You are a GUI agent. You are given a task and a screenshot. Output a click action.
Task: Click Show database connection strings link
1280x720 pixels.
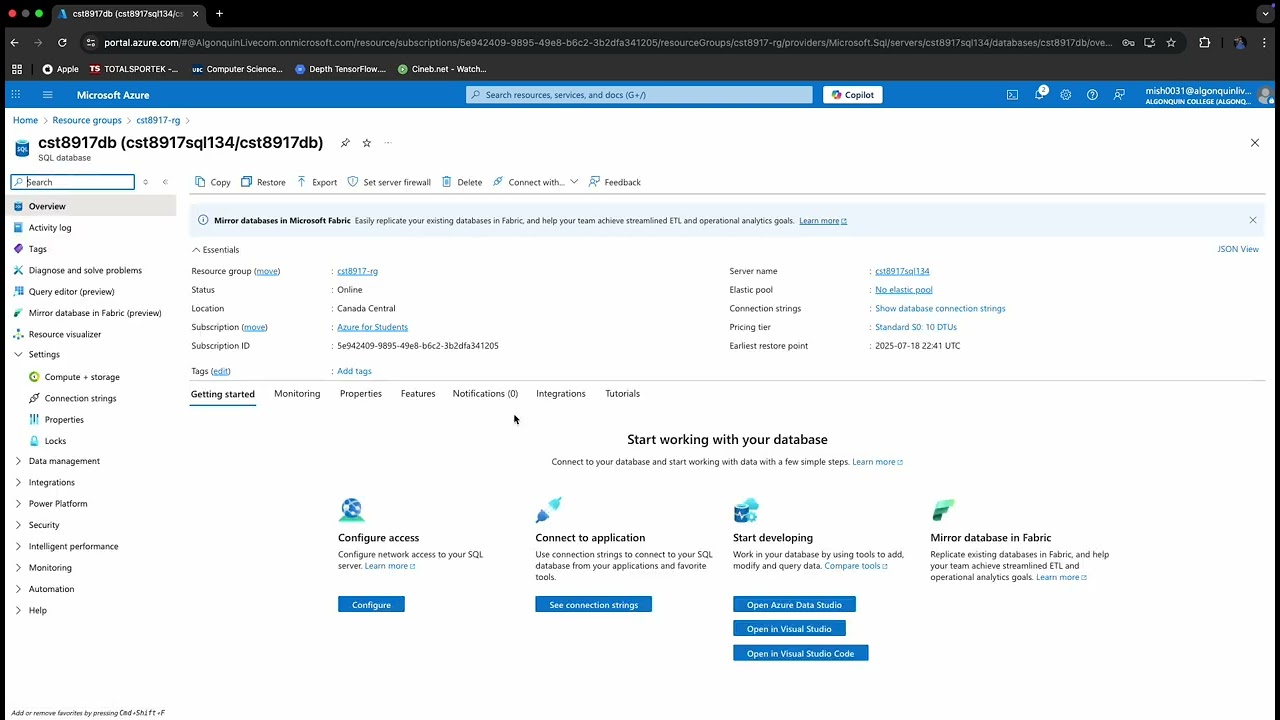940,309
